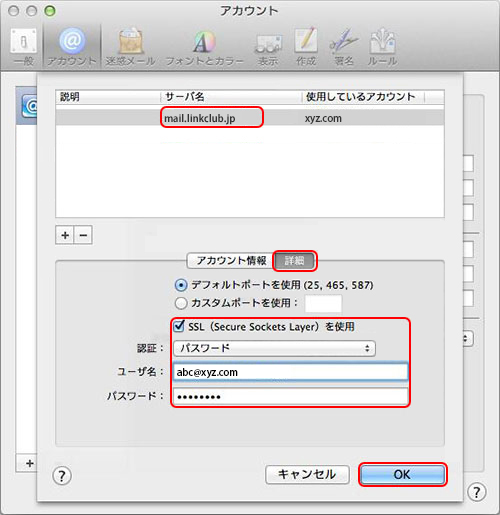Open the Signatures (署名) preferences
The image size is (500, 515).
(x=343, y=47)
